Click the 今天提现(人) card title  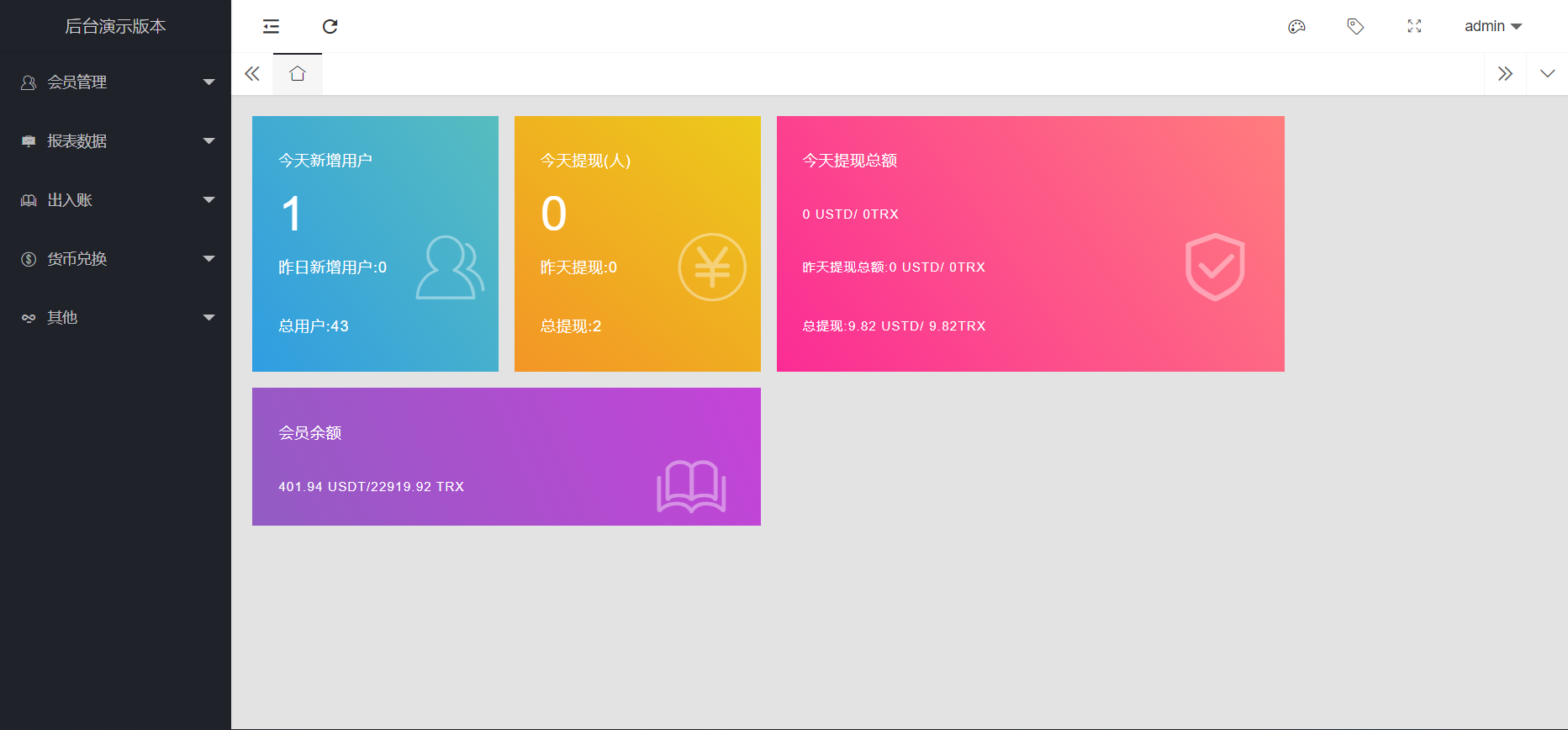(585, 161)
